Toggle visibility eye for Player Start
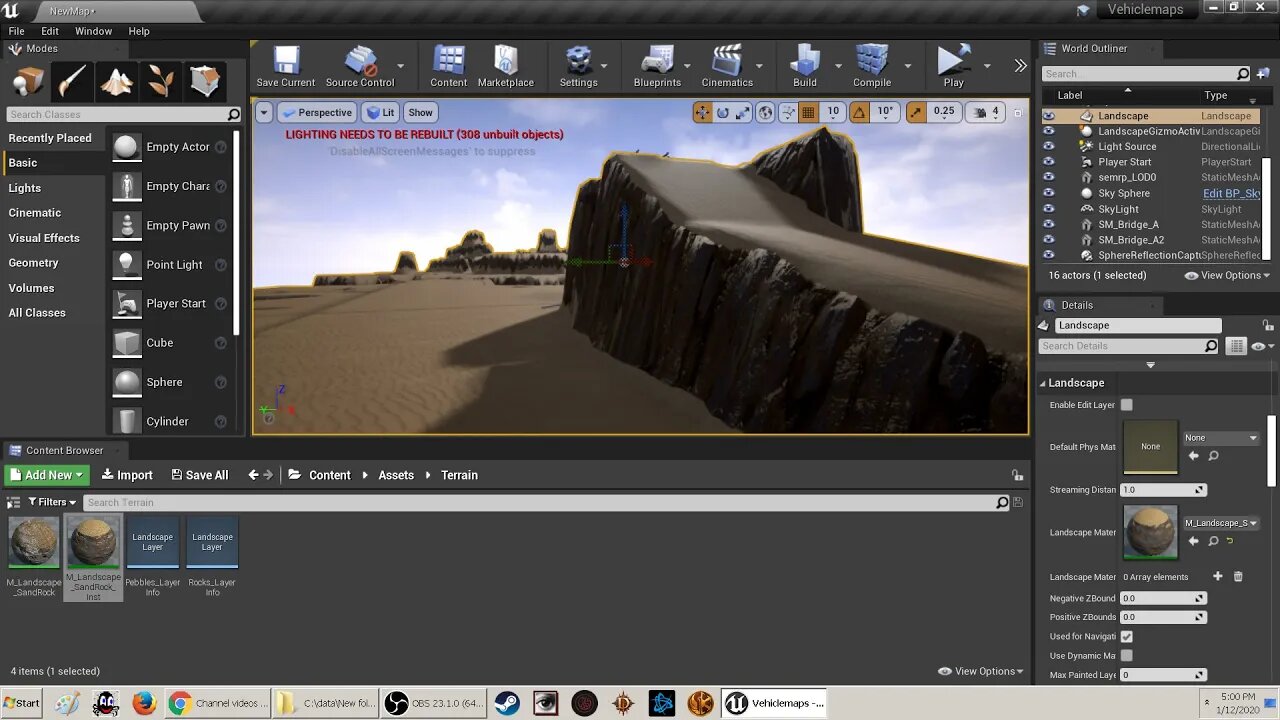 1048,162
